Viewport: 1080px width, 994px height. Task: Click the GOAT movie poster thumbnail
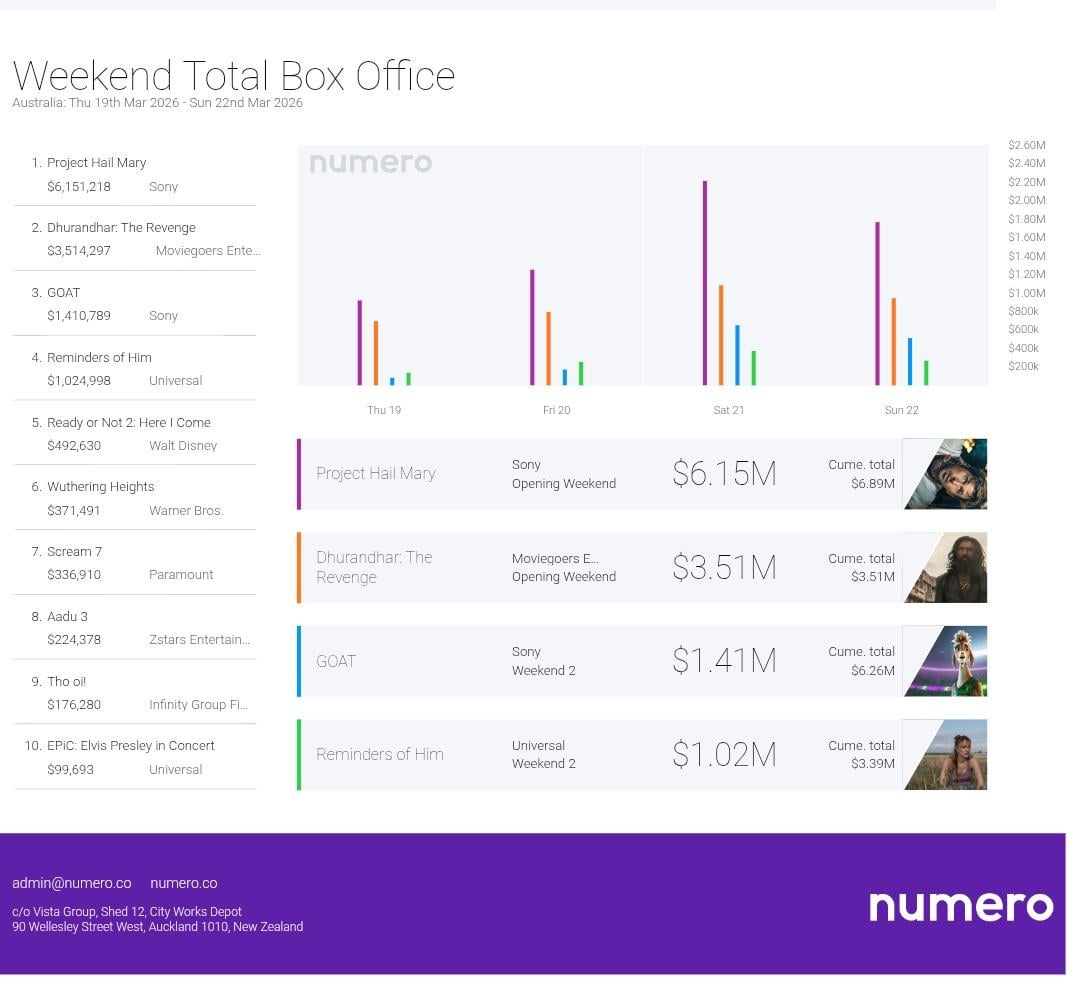pyautogui.click(x=945, y=661)
